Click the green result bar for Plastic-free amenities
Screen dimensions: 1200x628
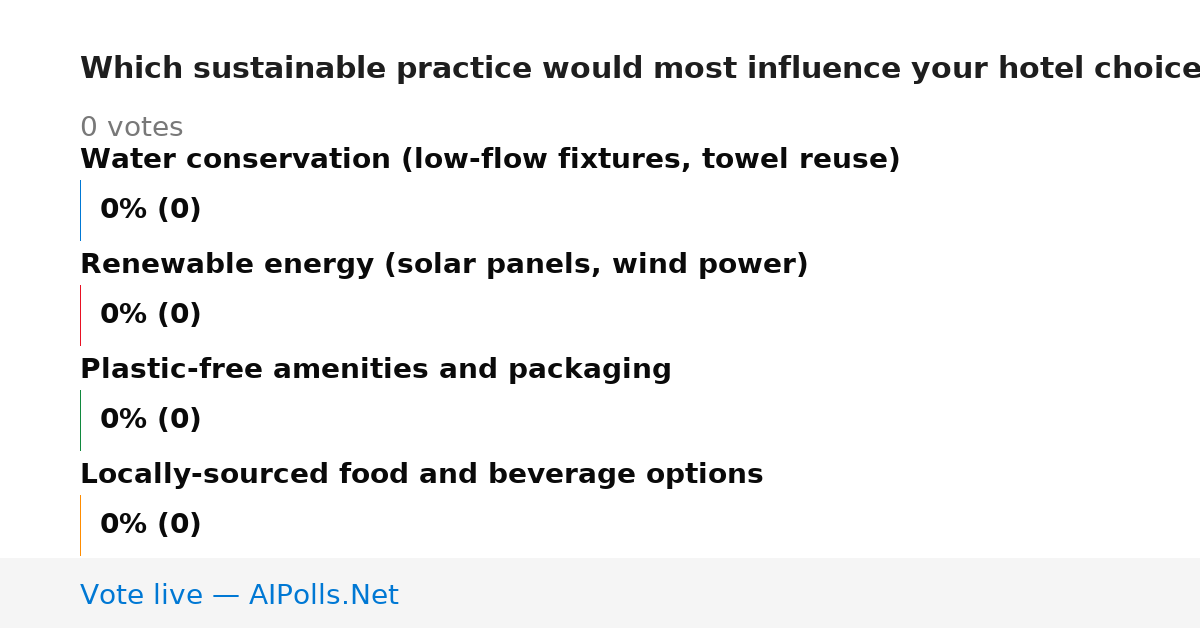point(80,420)
